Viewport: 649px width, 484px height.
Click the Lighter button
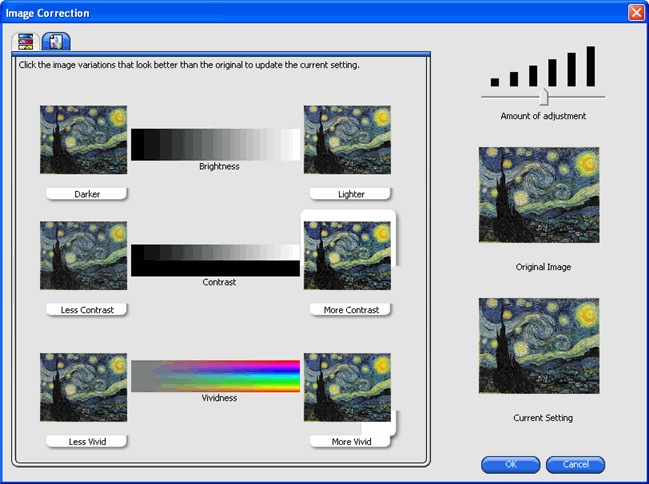351,194
